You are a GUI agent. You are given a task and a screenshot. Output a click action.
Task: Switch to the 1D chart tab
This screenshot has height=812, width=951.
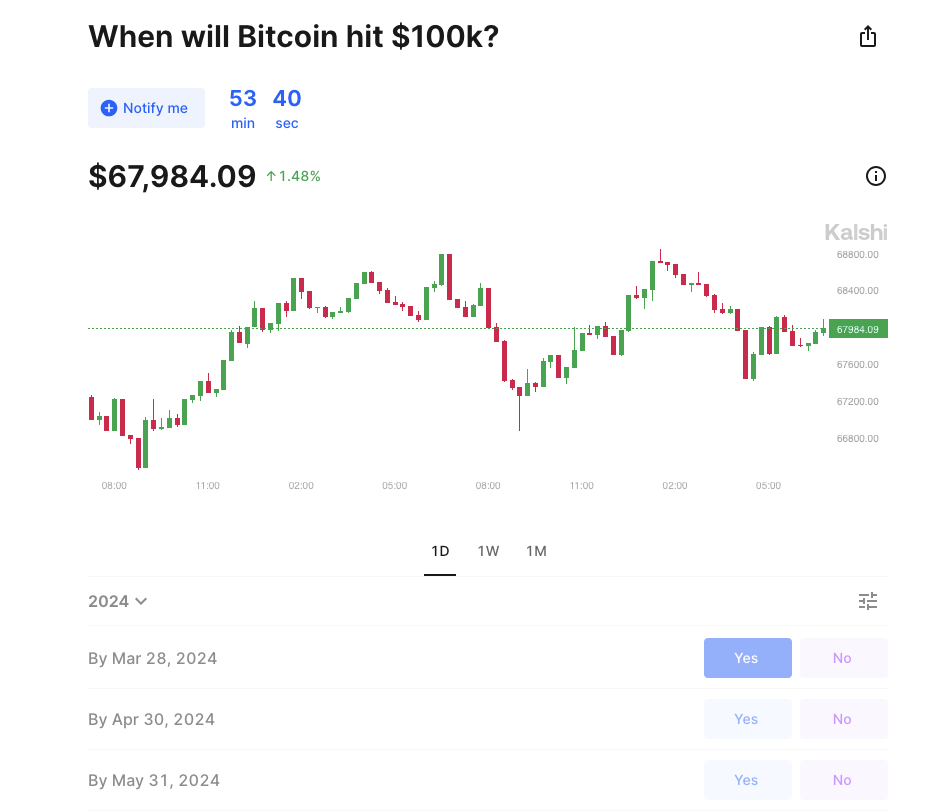(x=440, y=551)
